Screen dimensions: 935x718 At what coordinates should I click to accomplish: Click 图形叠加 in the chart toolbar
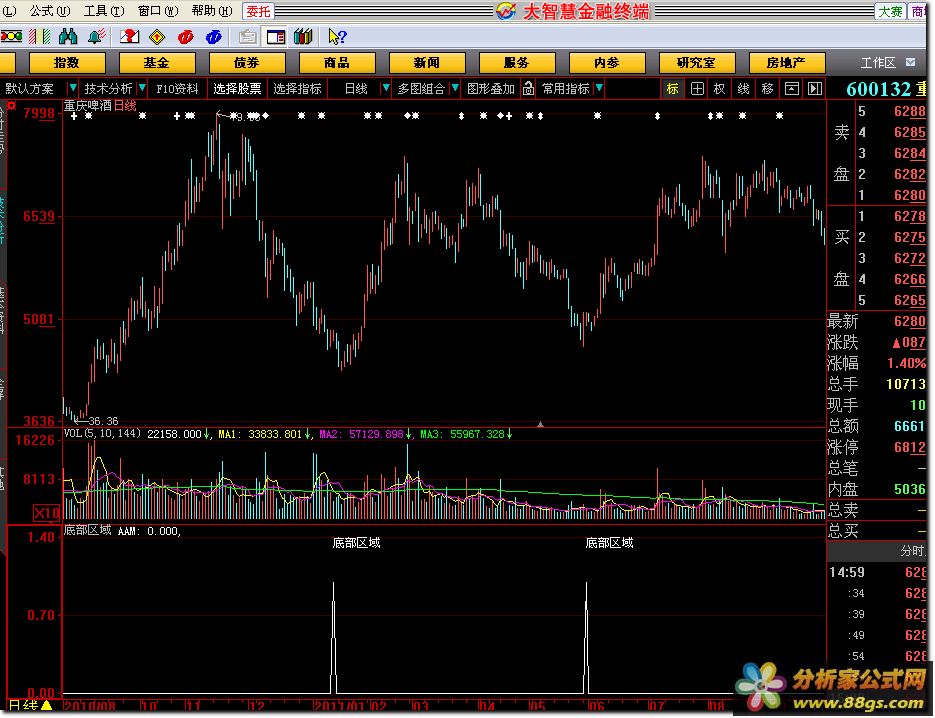click(491, 89)
